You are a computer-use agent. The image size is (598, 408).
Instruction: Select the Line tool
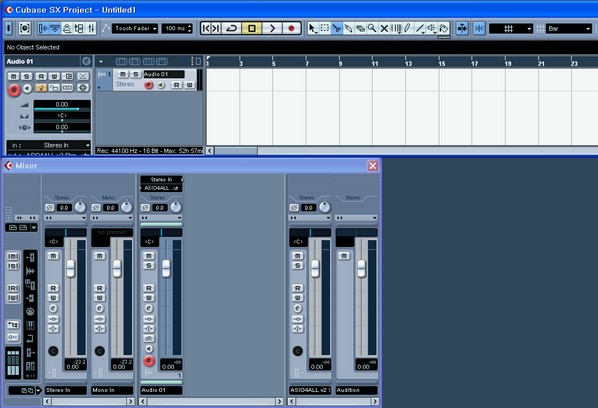click(x=420, y=28)
